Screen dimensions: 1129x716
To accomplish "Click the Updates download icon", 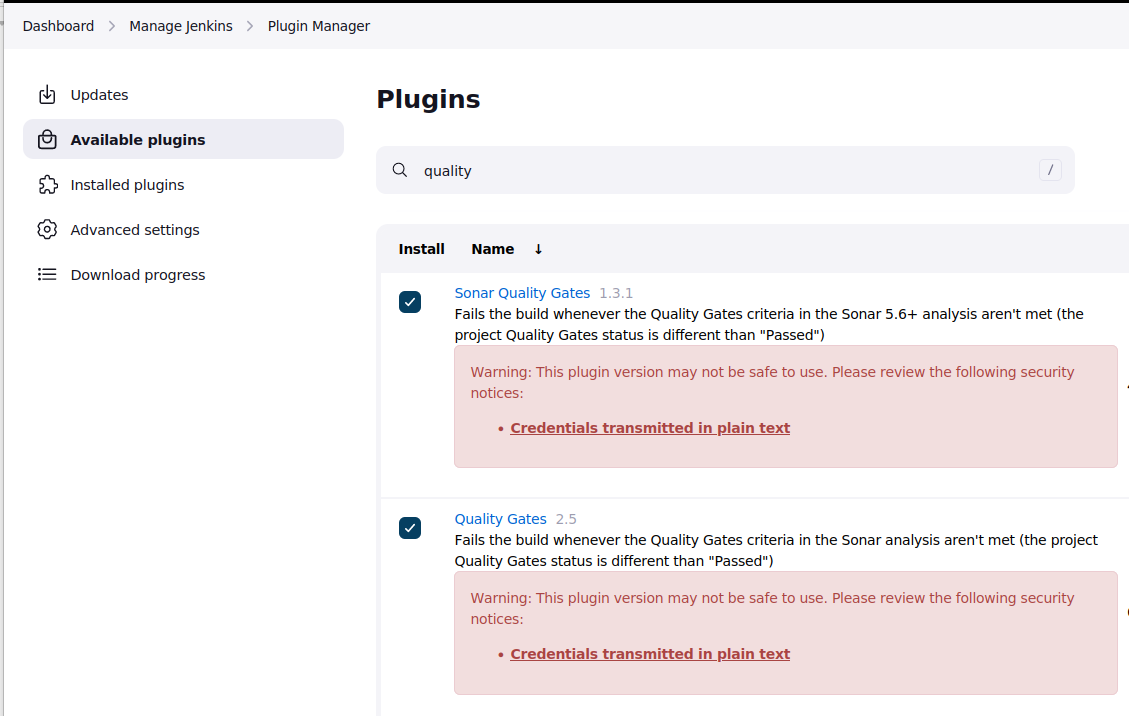I will point(47,94).
